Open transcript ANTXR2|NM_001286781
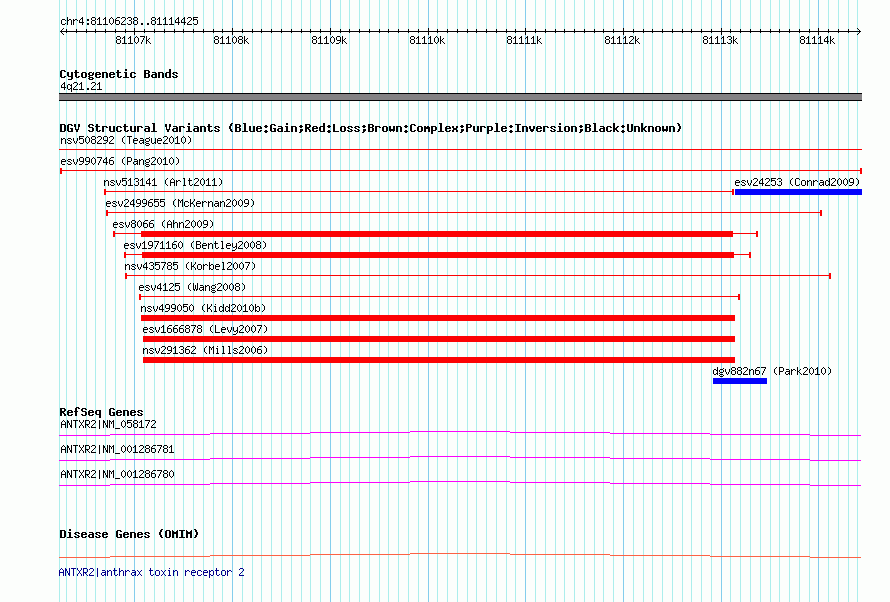Viewport: 890px width, 602px height. pyautogui.click(x=117, y=449)
